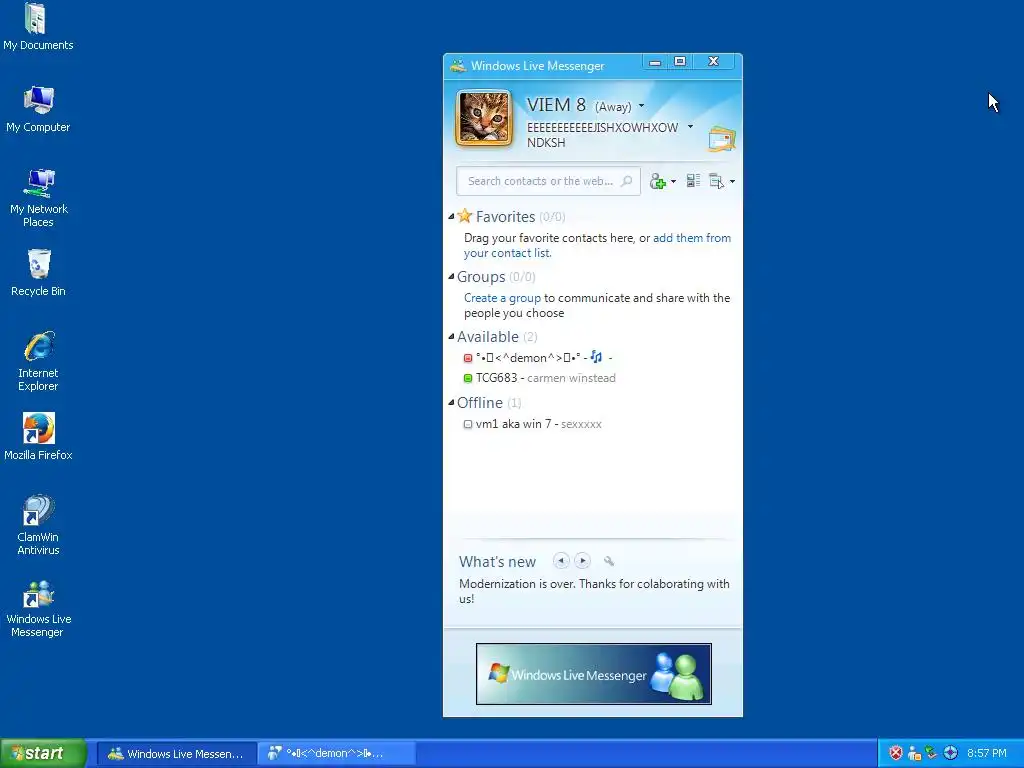The height and width of the screenshot is (768, 1024).
Task: Open the show menu dropdown arrow
Action: [732, 182]
